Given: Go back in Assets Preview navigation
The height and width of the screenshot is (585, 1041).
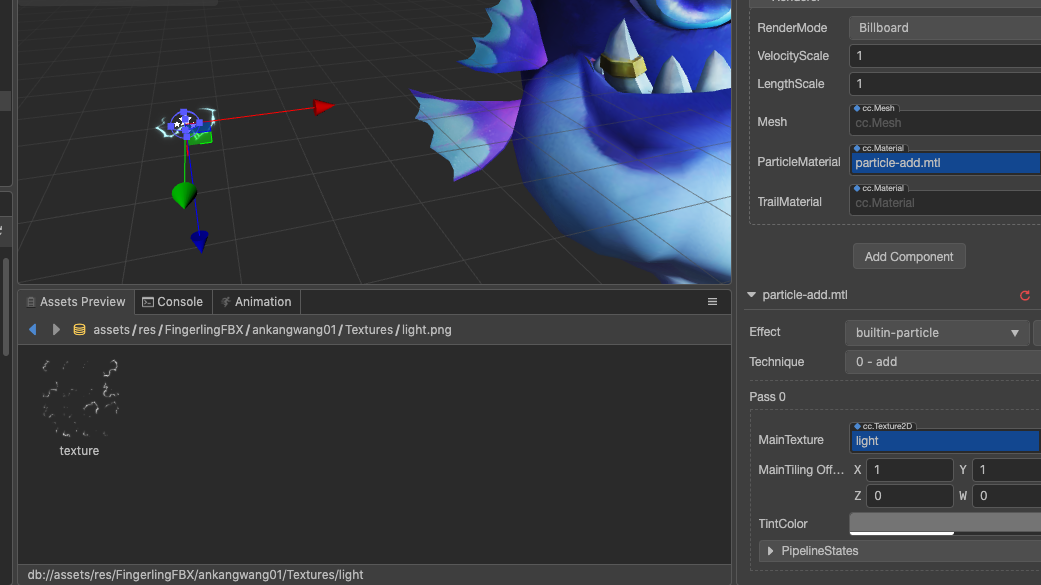Looking at the screenshot, I should click(x=33, y=329).
